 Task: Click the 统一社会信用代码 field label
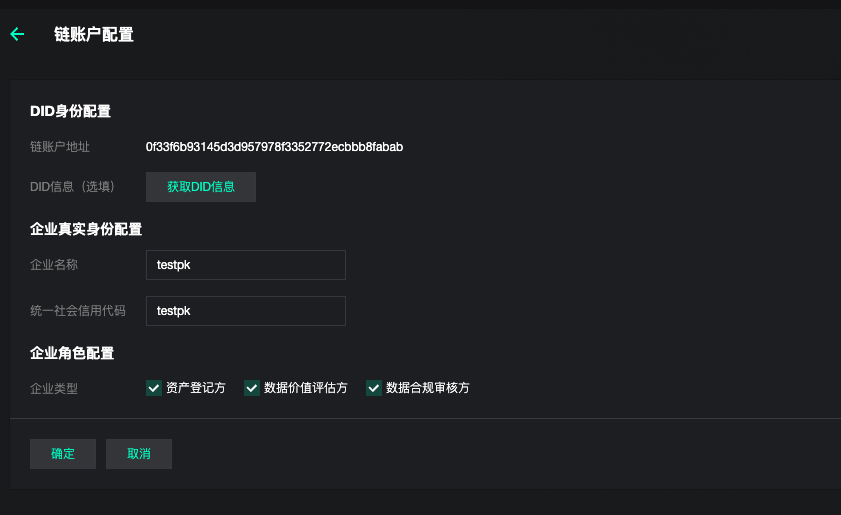(x=78, y=311)
